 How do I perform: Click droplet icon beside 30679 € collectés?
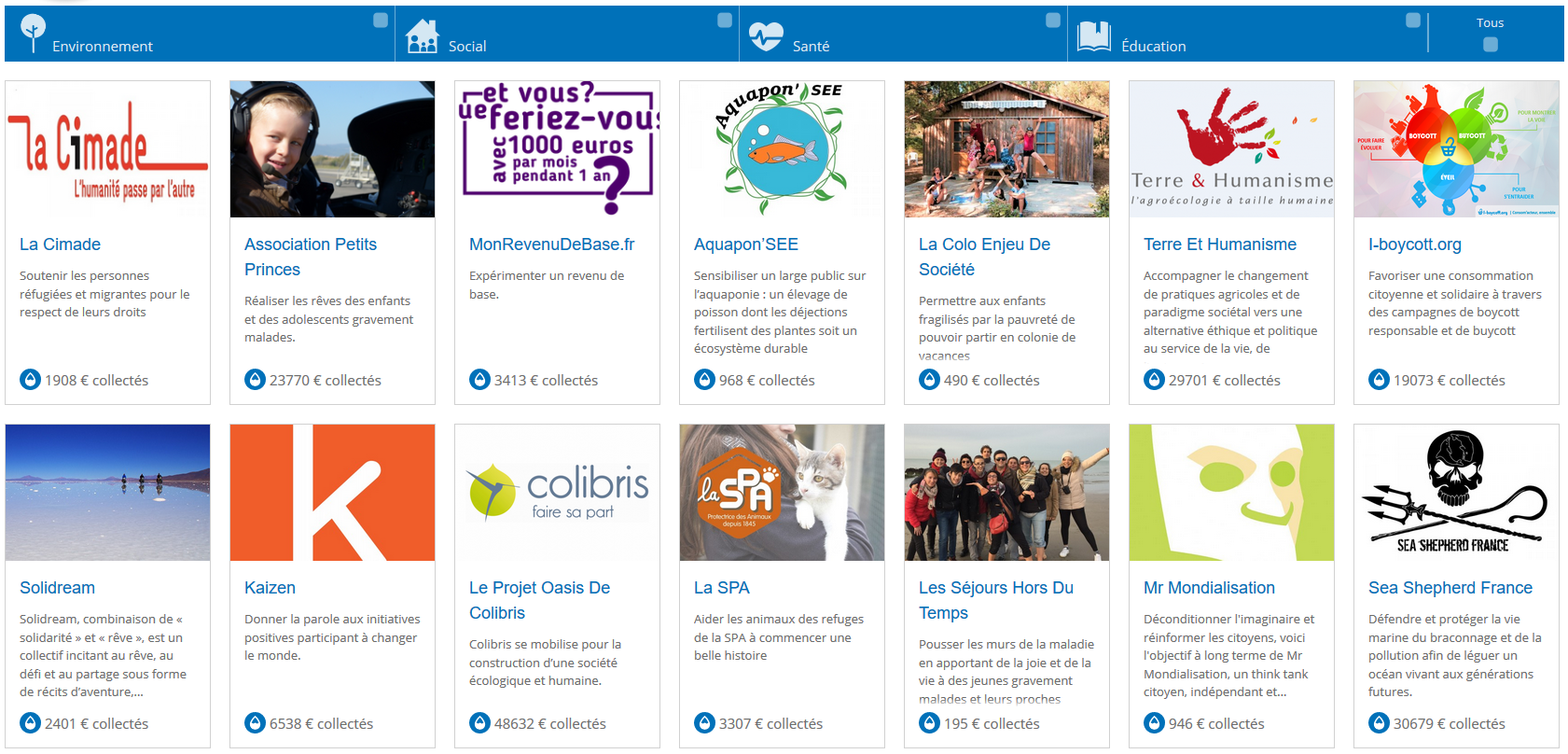tap(1380, 723)
